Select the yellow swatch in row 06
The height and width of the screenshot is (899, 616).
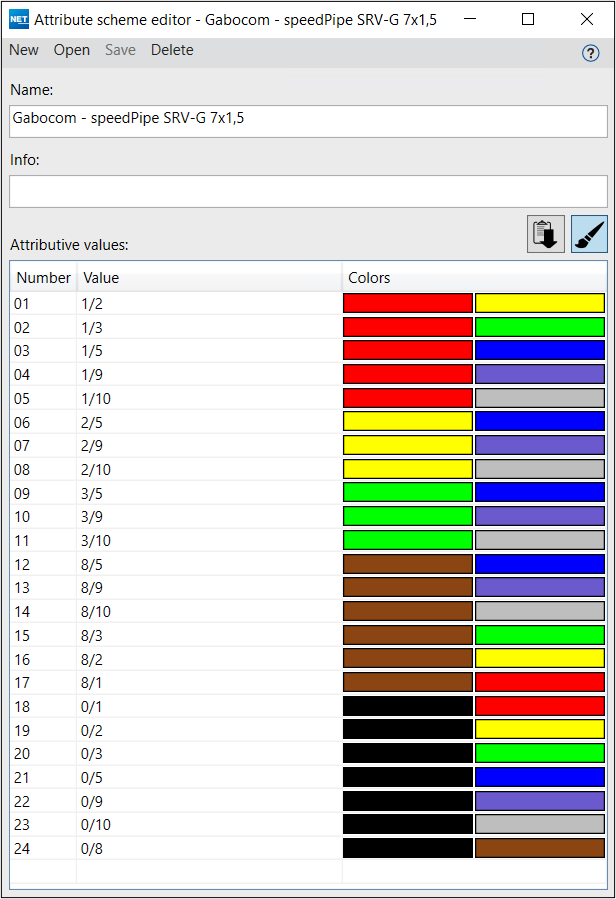[408, 422]
